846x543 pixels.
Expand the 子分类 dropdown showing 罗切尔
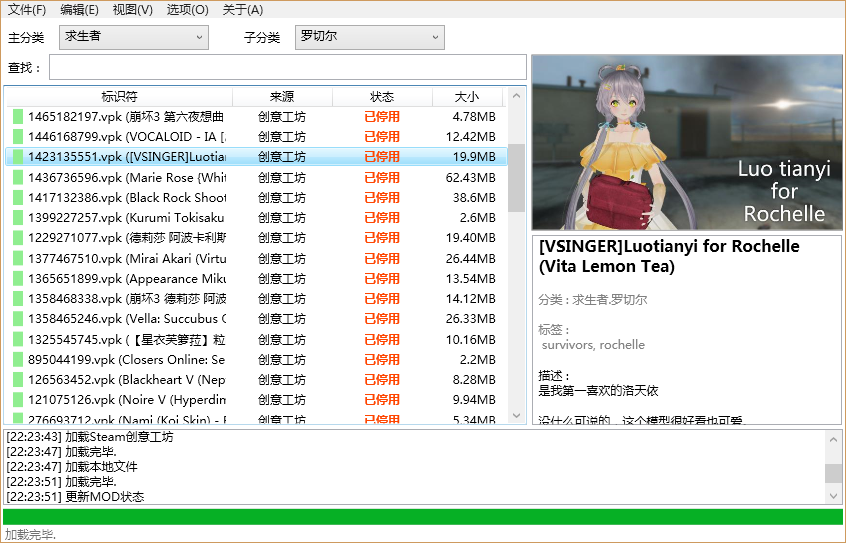click(370, 37)
